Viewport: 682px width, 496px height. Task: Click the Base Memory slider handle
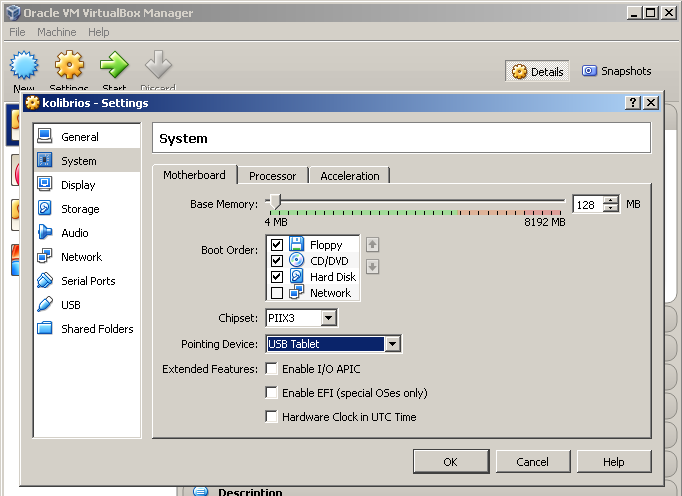pos(274,202)
